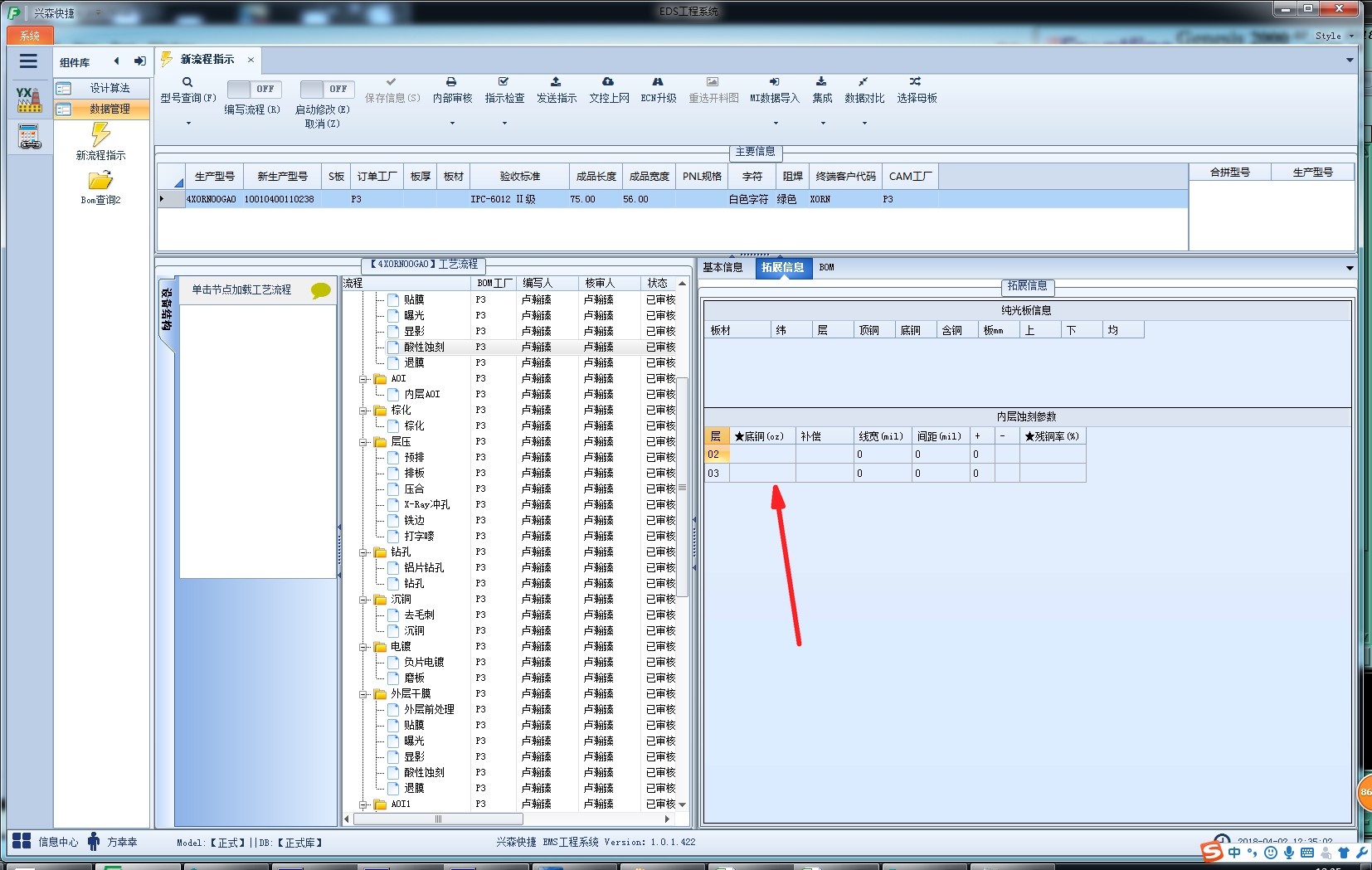1372x870 pixels.
Task: Click the 数据对比 compare icon
Action: coord(864,82)
